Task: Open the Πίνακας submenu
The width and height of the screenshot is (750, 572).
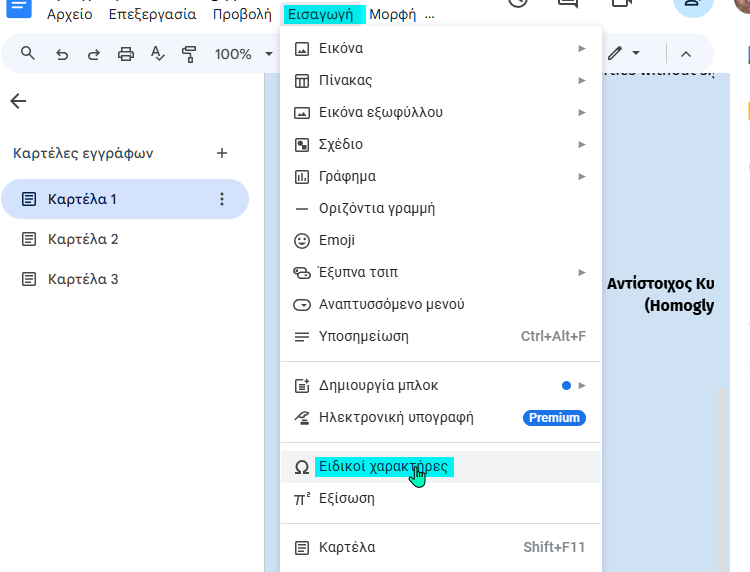Action: click(441, 80)
